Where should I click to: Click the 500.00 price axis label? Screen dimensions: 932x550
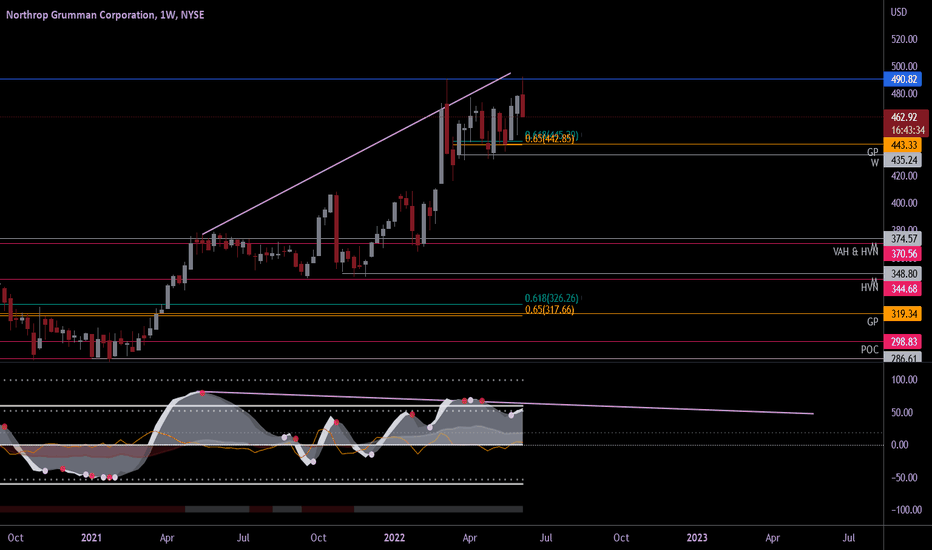pos(904,66)
